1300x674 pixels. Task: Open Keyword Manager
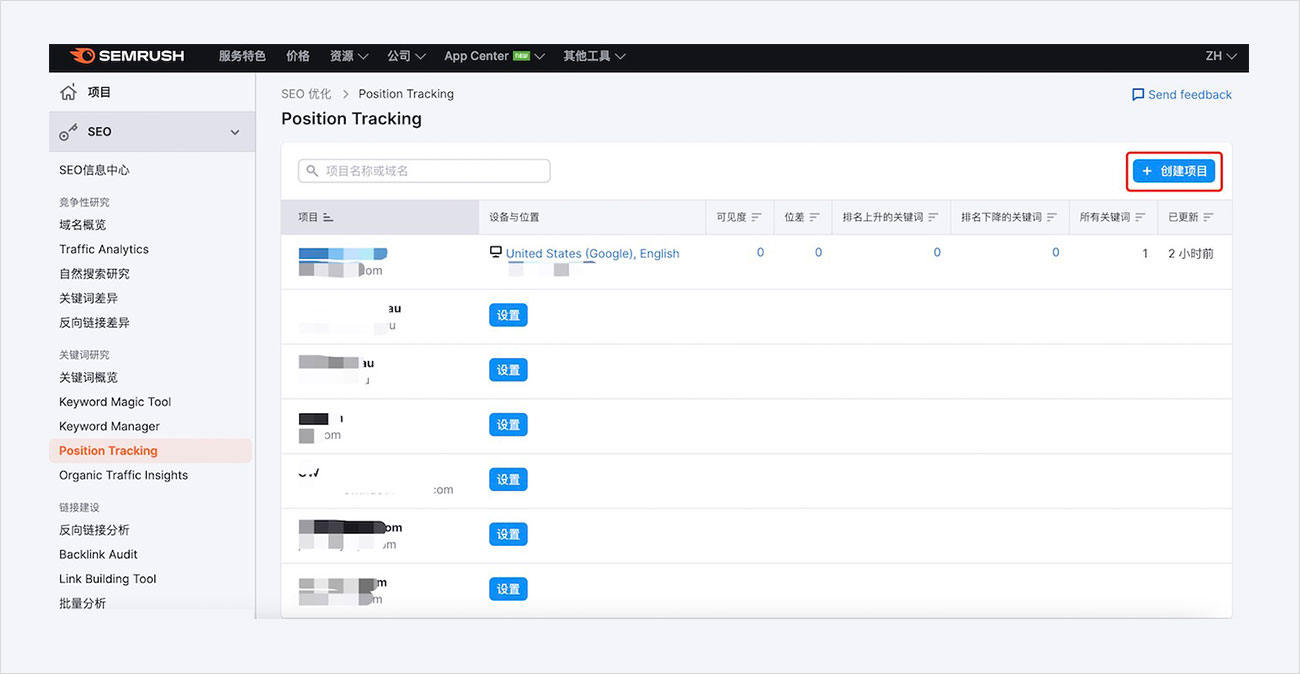pos(109,426)
